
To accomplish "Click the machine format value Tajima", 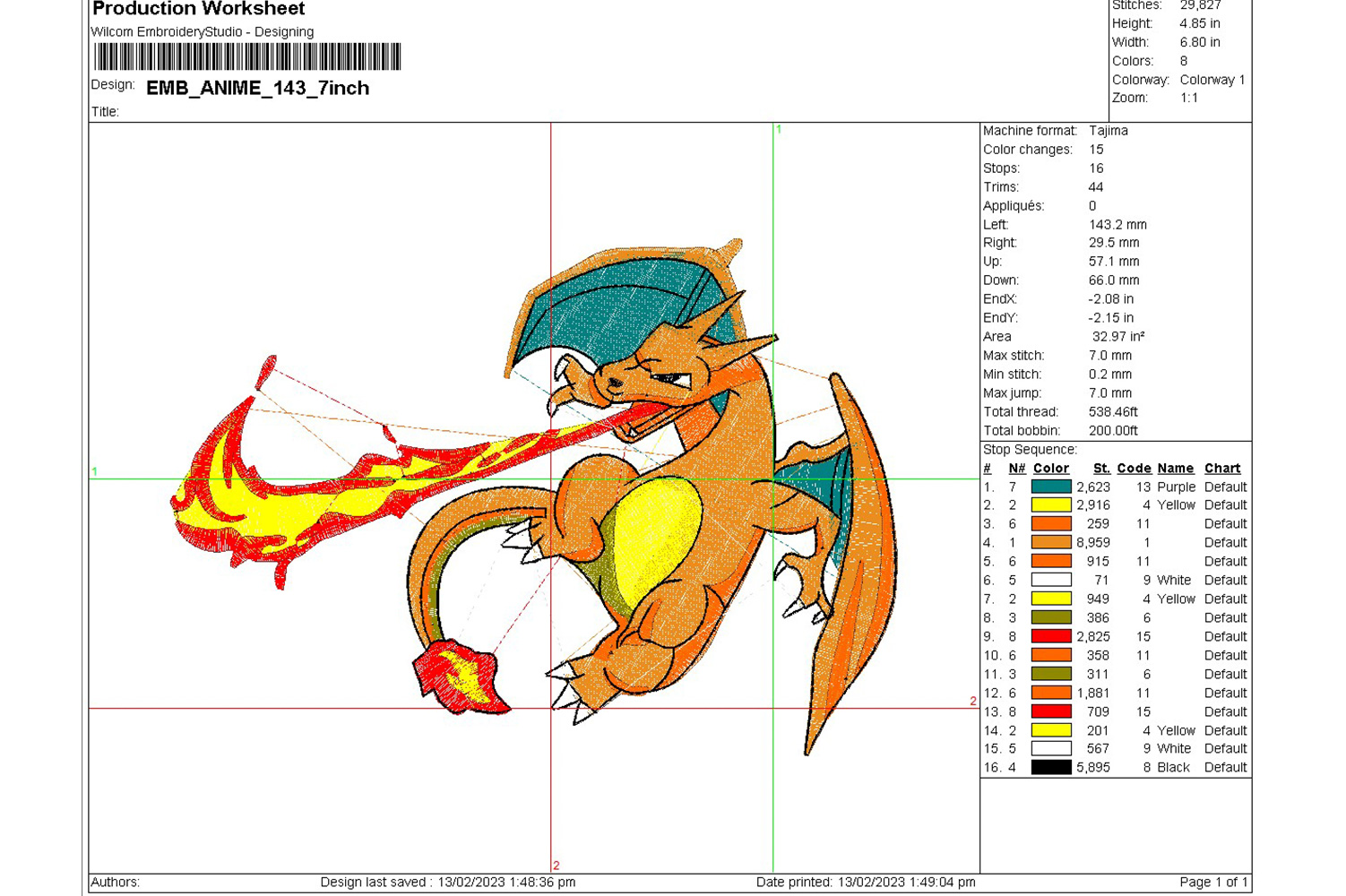I will pyautogui.click(x=1109, y=131).
